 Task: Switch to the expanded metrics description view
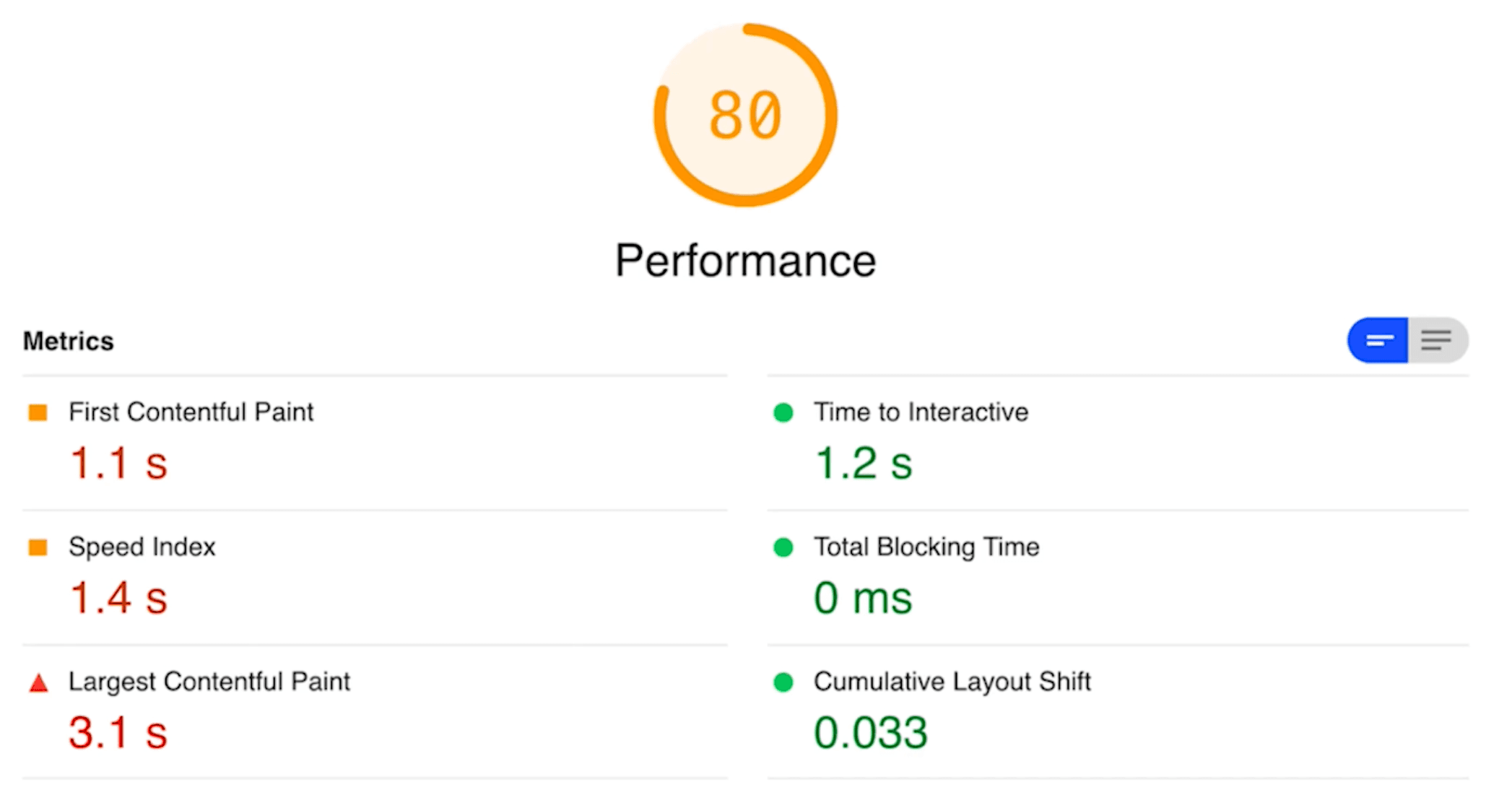[x=1437, y=340]
